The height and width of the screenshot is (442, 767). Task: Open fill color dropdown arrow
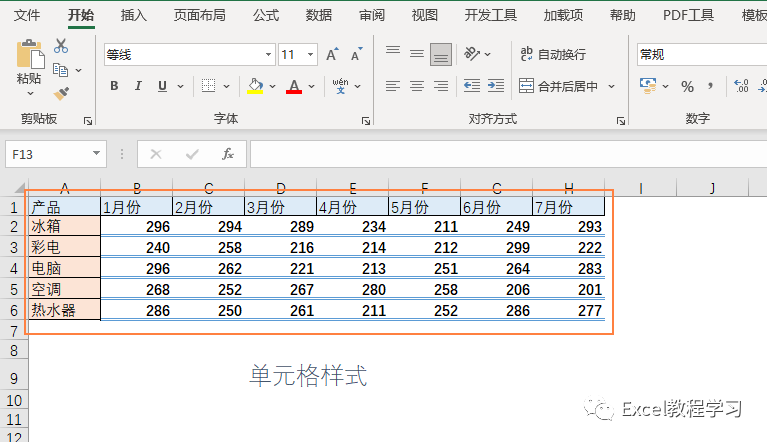pyautogui.click(x=272, y=87)
